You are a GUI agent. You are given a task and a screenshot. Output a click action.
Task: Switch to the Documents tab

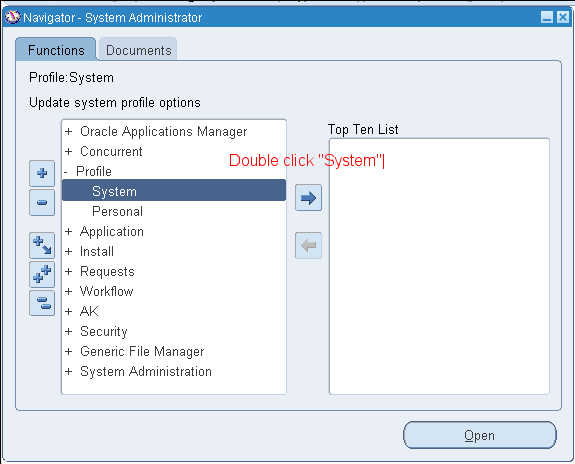pyautogui.click(x=138, y=50)
